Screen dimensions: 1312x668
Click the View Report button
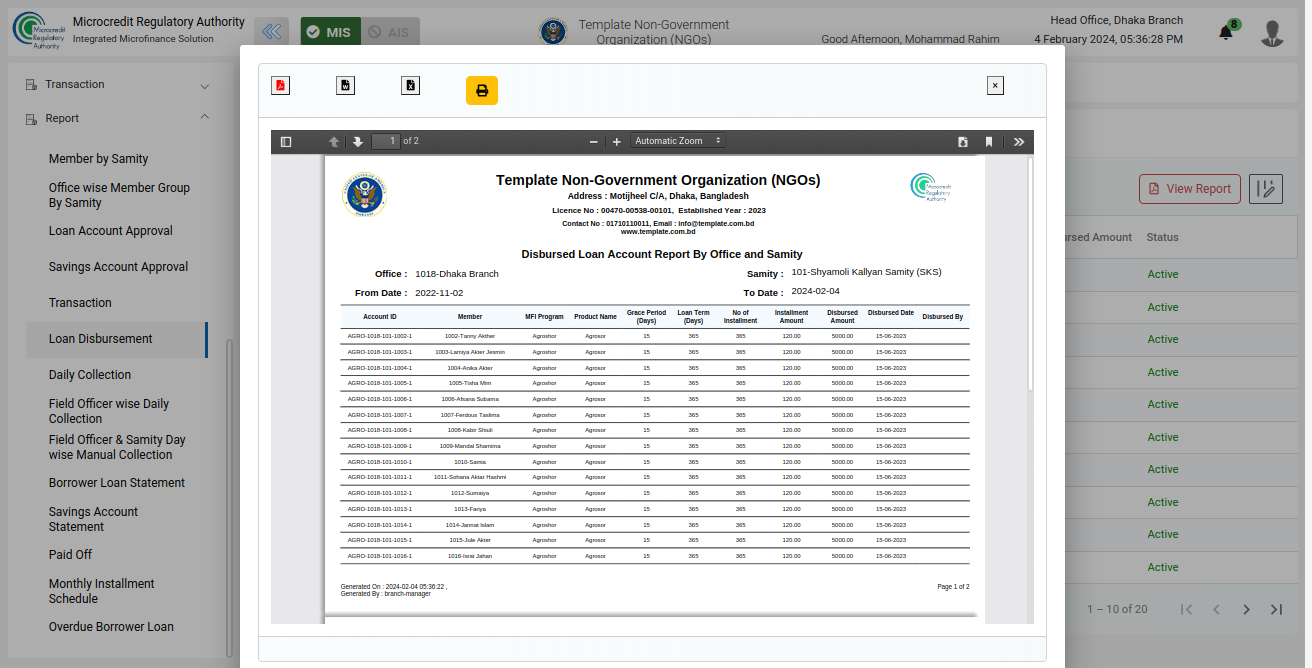1189,189
